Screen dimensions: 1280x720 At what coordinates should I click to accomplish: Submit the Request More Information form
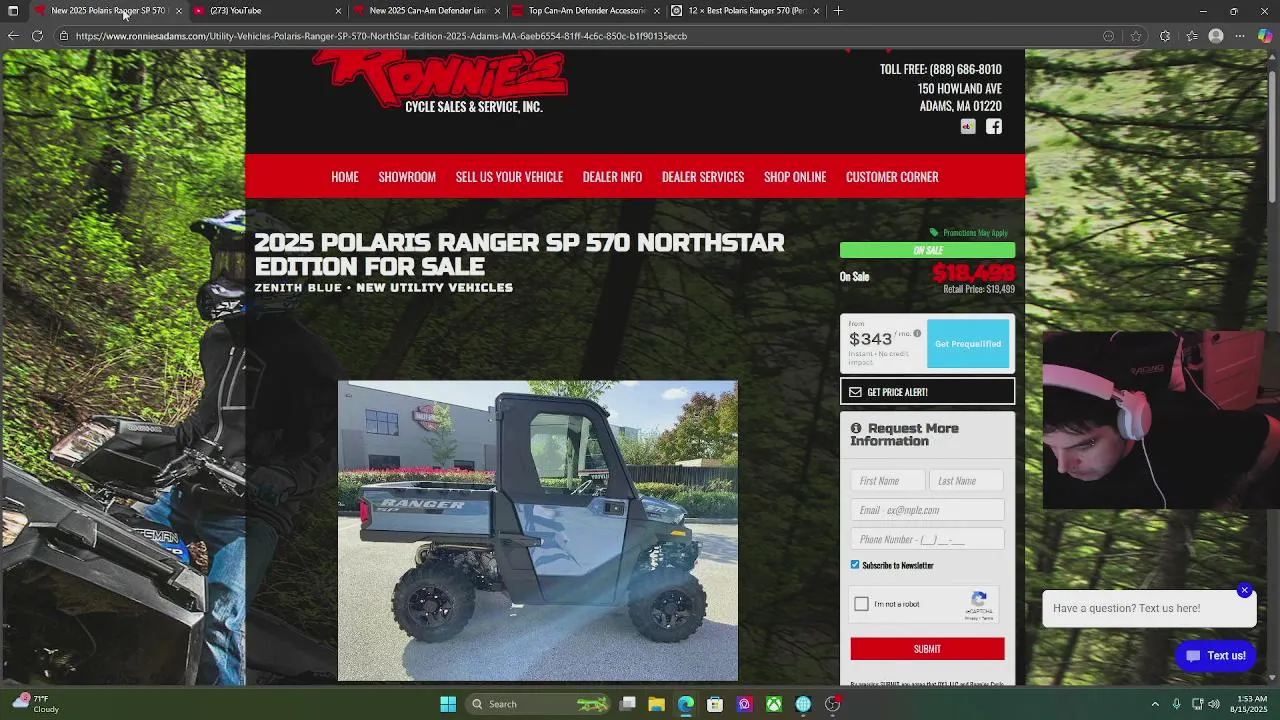(x=927, y=649)
